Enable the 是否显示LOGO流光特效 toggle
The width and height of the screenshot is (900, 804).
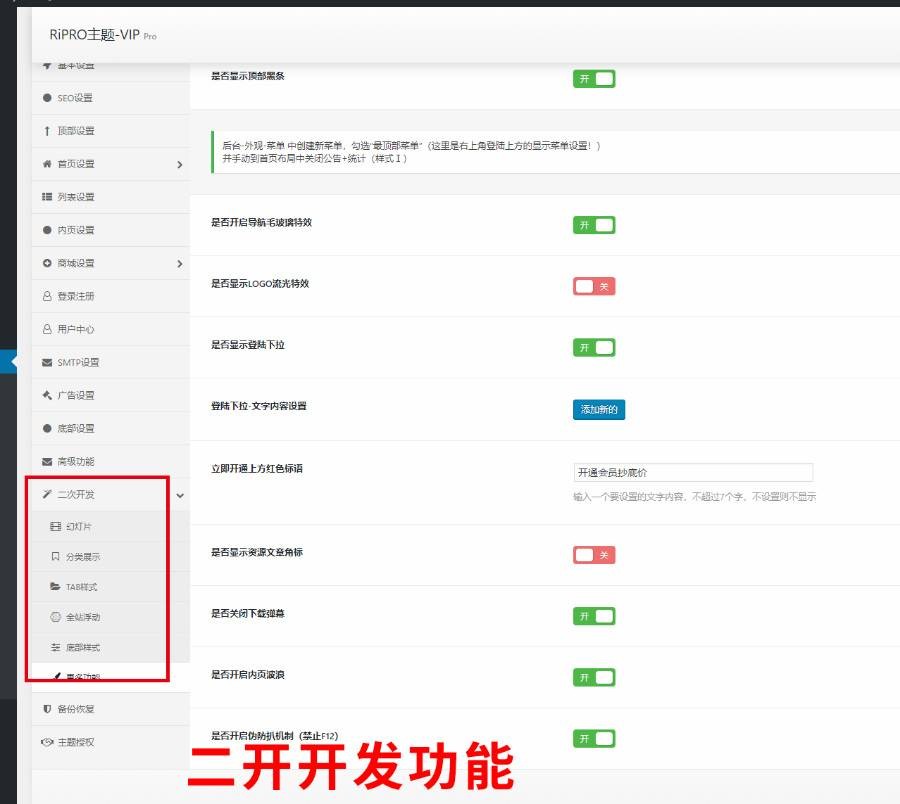[x=593, y=286]
